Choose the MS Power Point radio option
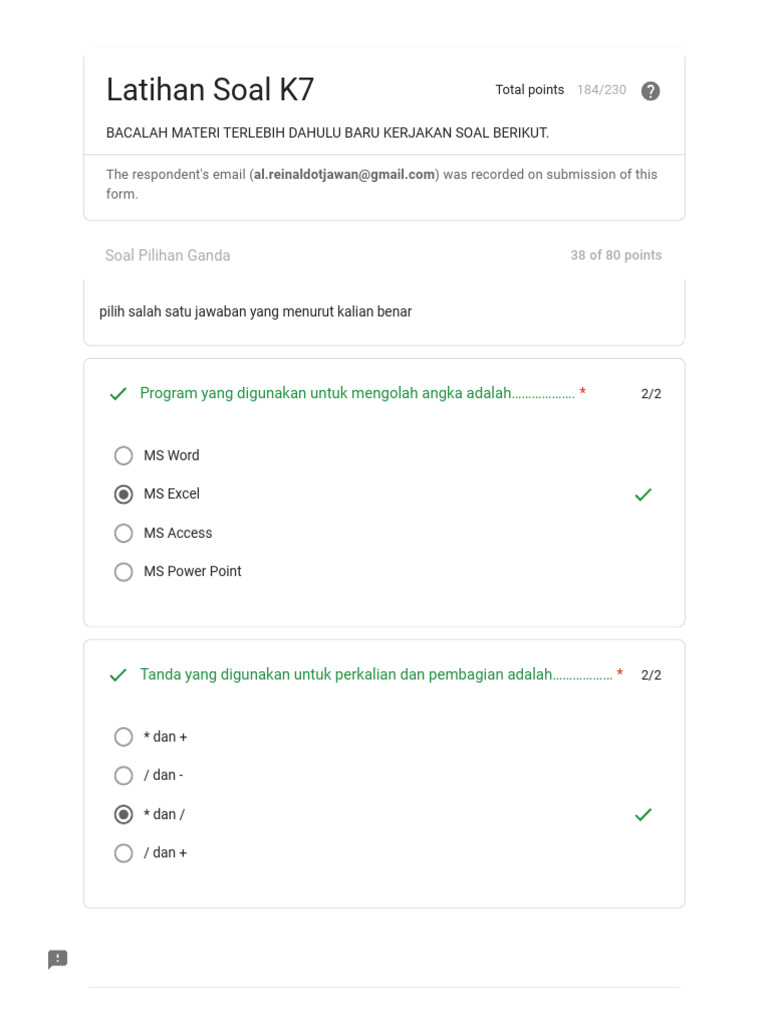 point(123,572)
